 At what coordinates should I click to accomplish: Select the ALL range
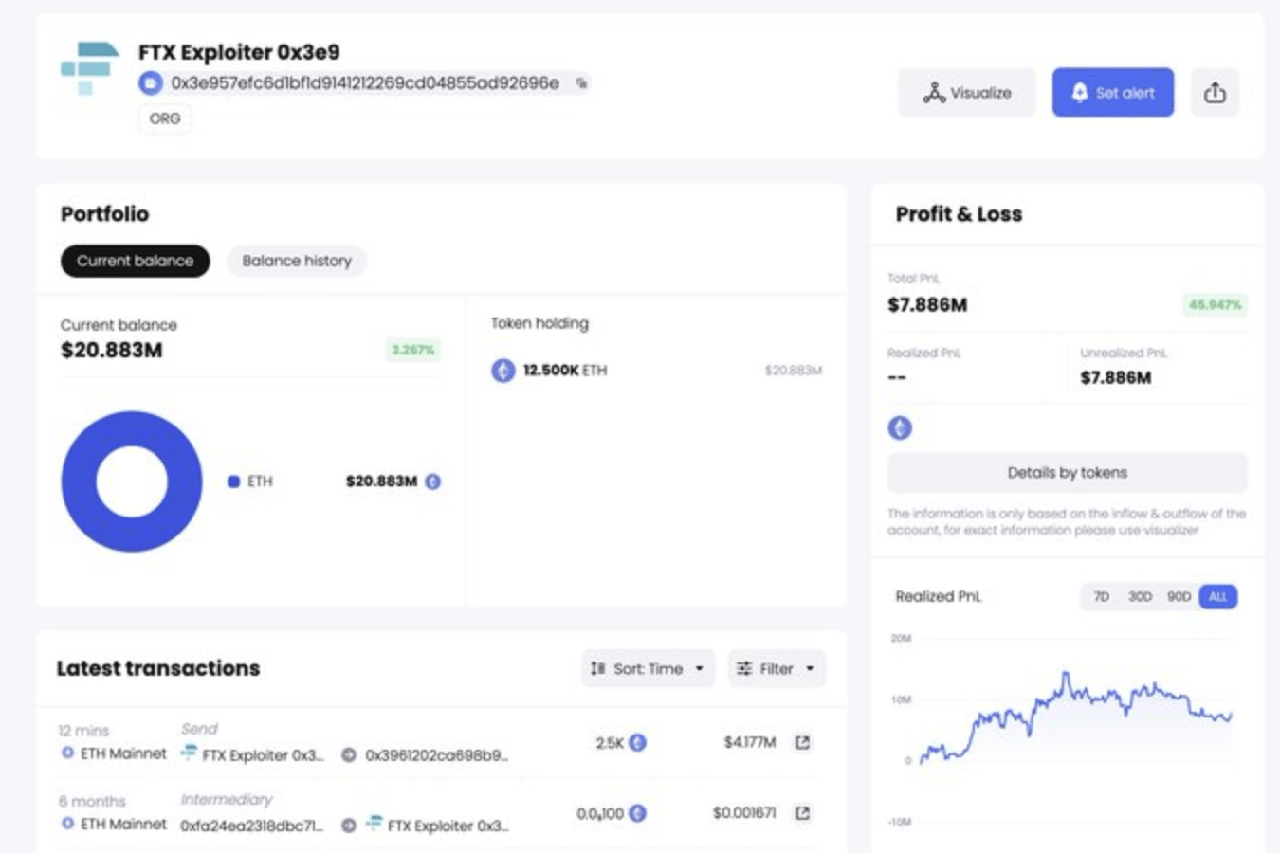click(1217, 597)
